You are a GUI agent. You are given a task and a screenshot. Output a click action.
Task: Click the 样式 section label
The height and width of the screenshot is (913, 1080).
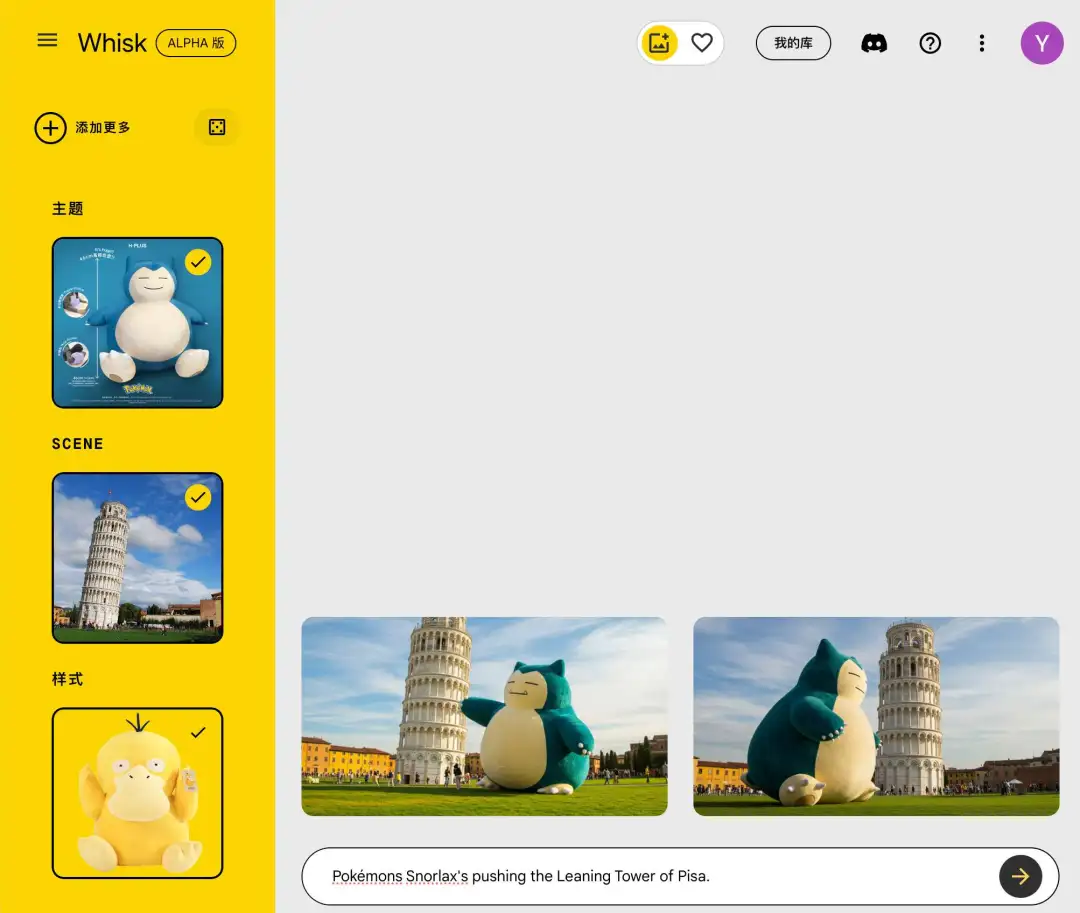[x=68, y=679]
